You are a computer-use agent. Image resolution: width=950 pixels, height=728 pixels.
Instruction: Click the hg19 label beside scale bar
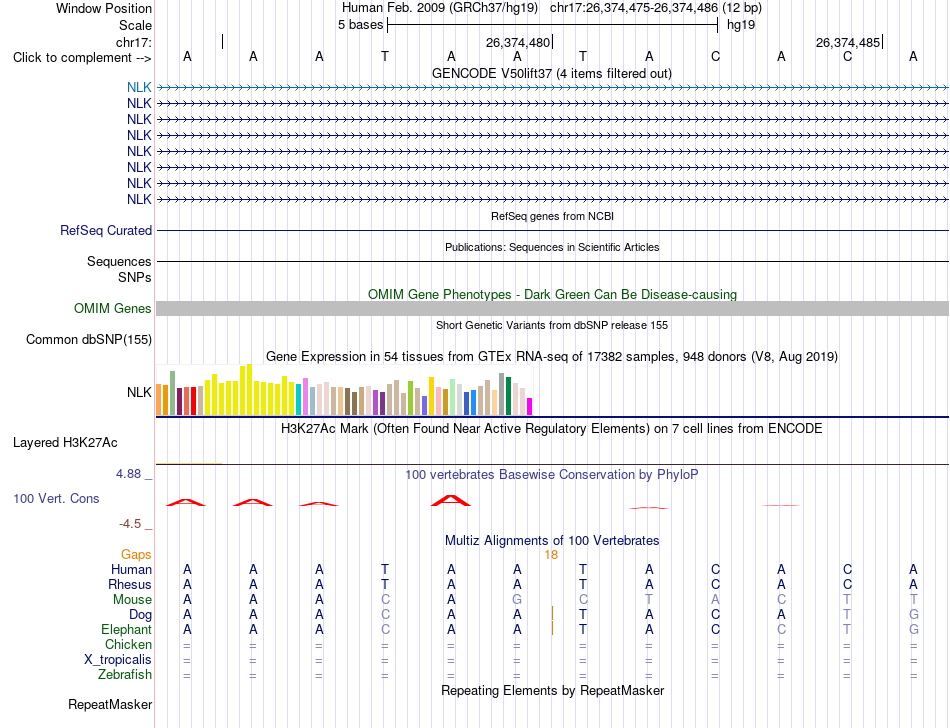pyautogui.click(x=741, y=25)
